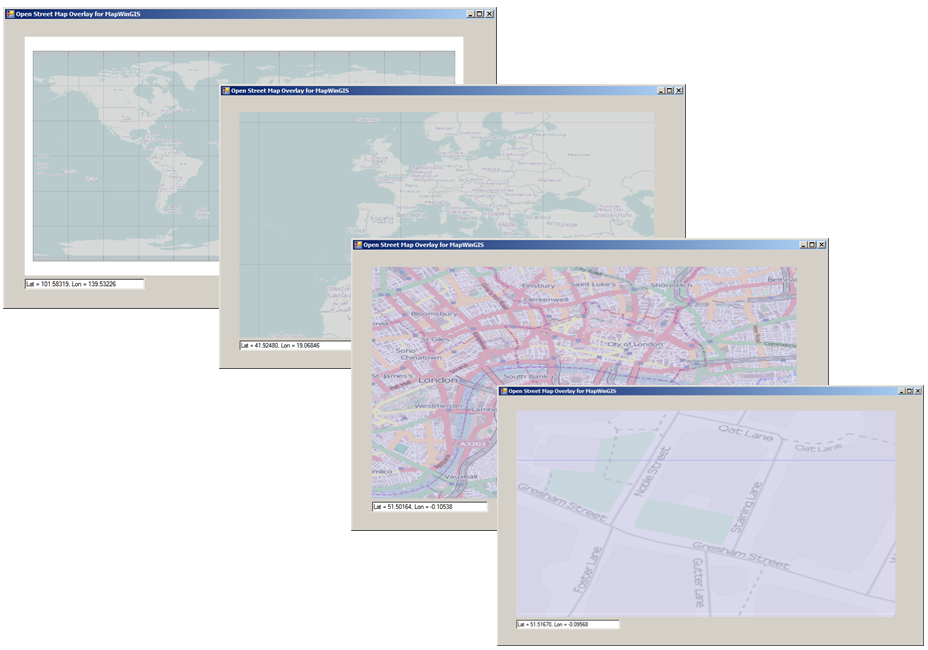
Task: Click the Vauxhall label
Action: coord(461,477)
